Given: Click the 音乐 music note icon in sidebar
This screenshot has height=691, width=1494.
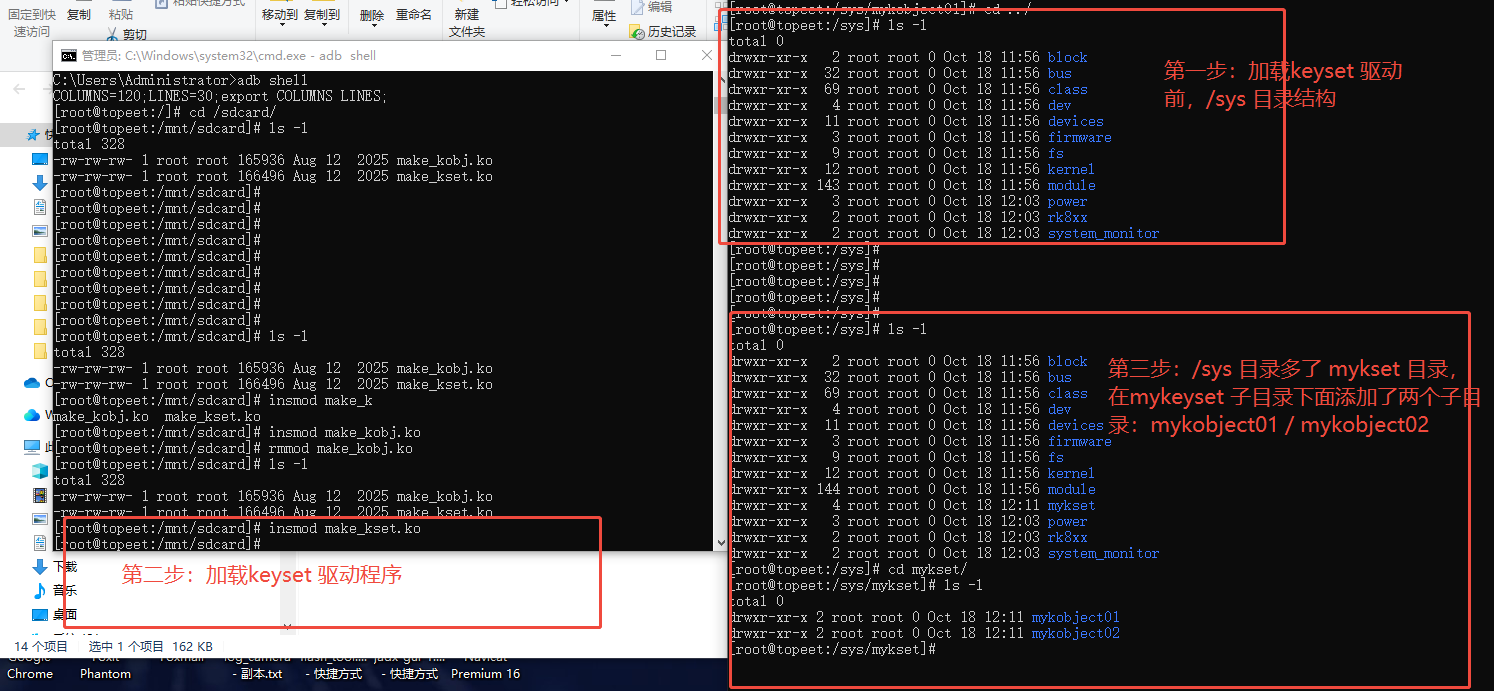Looking at the screenshot, I should pos(40,590).
